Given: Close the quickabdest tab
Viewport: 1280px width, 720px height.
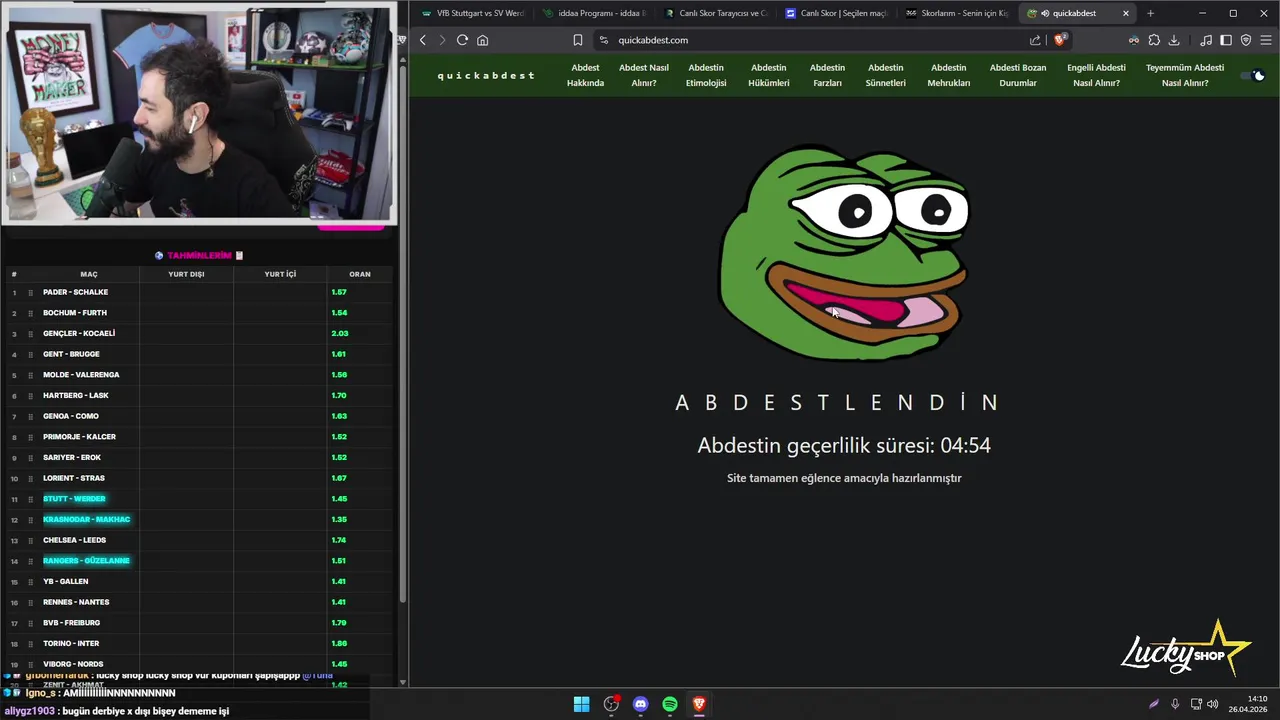Looking at the screenshot, I should point(1126,13).
